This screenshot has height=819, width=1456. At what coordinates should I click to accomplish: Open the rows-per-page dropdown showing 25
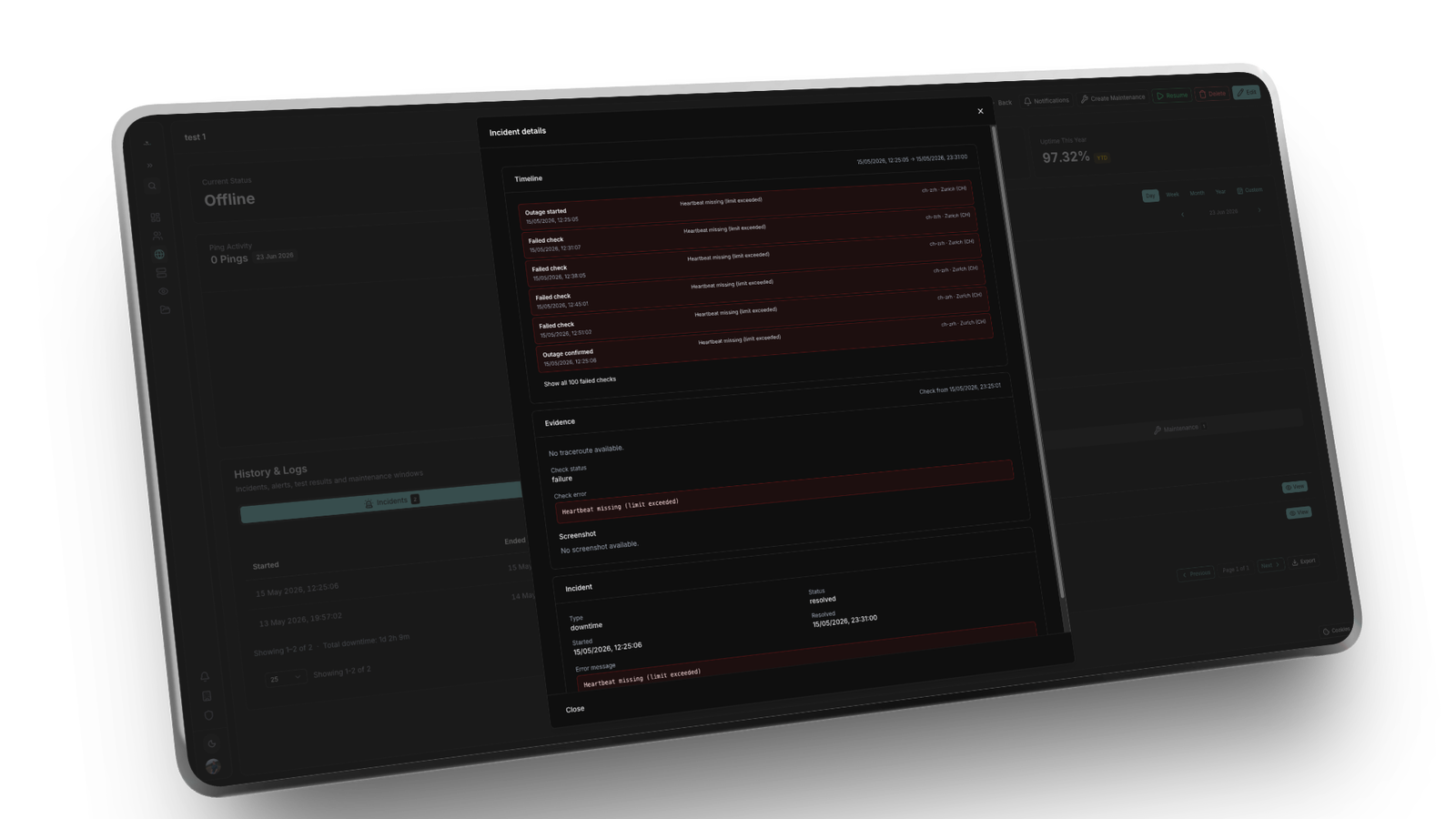(x=284, y=678)
